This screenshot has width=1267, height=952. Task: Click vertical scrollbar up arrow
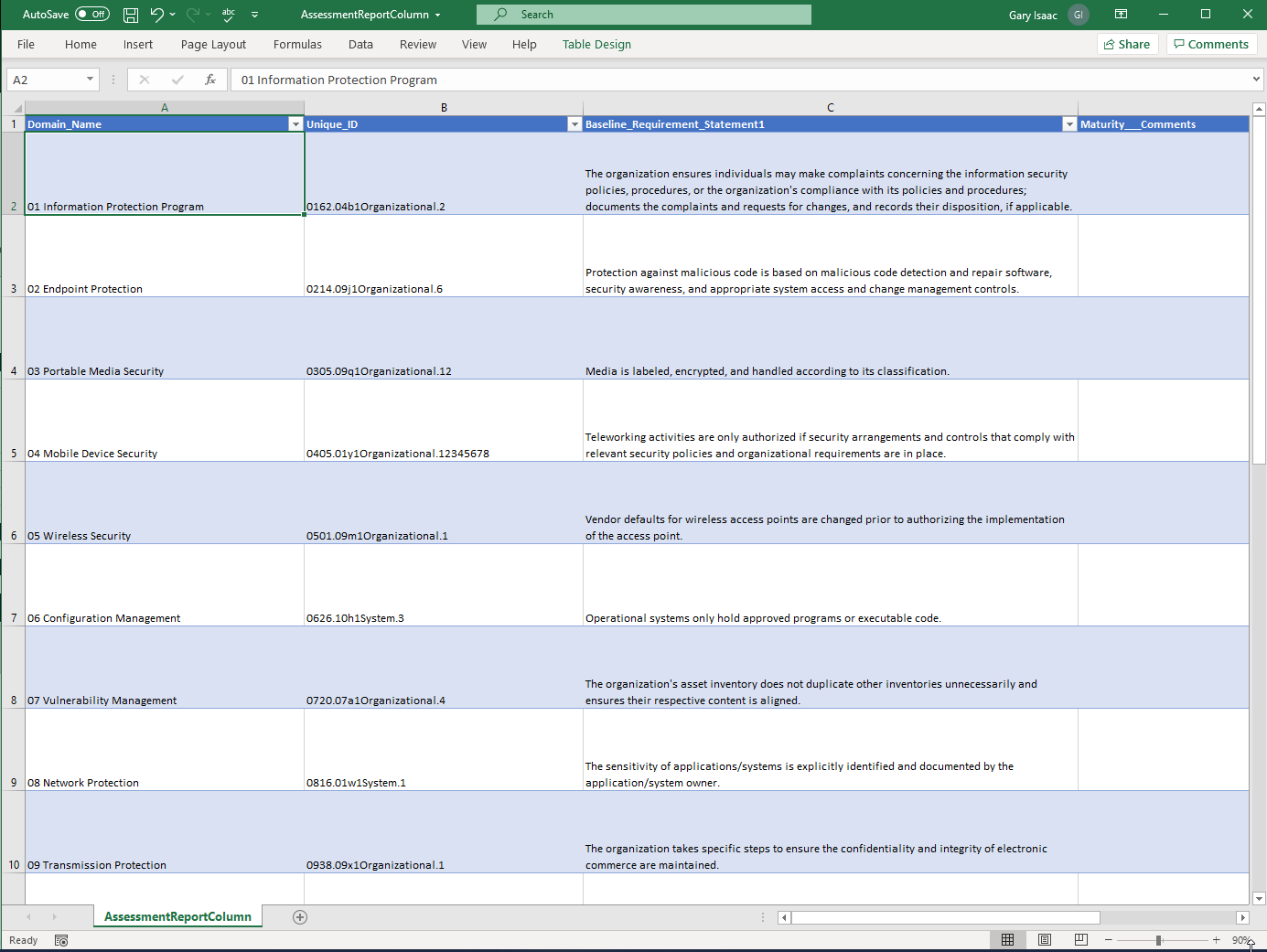coord(1259,109)
